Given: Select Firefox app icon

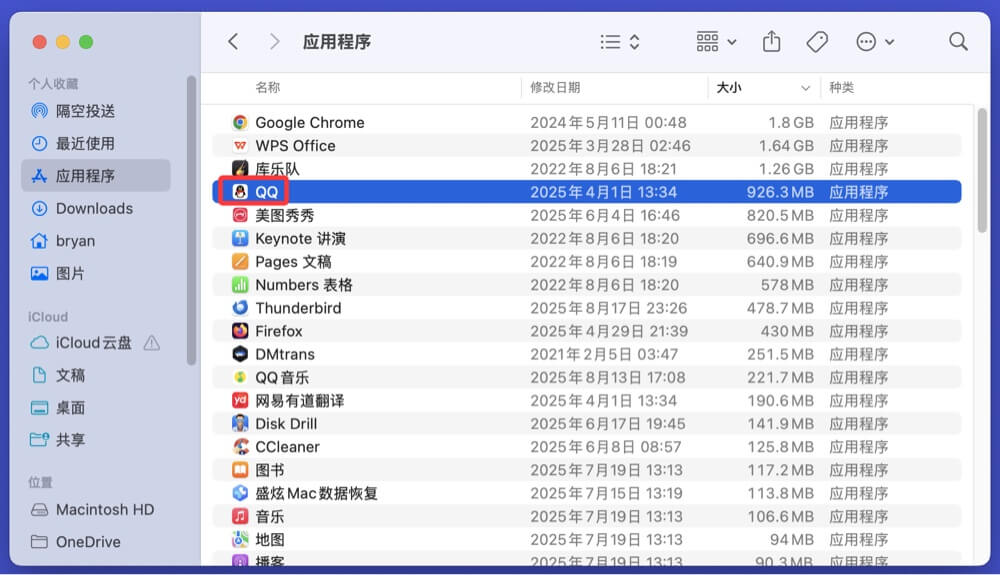Looking at the screenshot, I should pyautogui.click(x=240, y=331).
